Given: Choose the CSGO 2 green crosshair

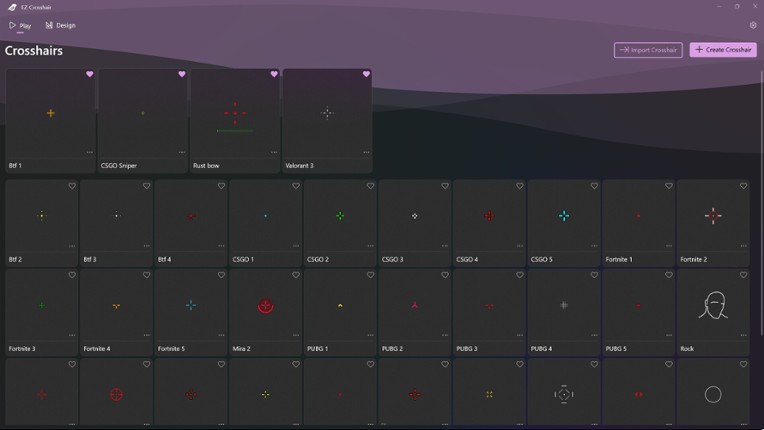Looking at the screenshot, I should click(340, 216).
